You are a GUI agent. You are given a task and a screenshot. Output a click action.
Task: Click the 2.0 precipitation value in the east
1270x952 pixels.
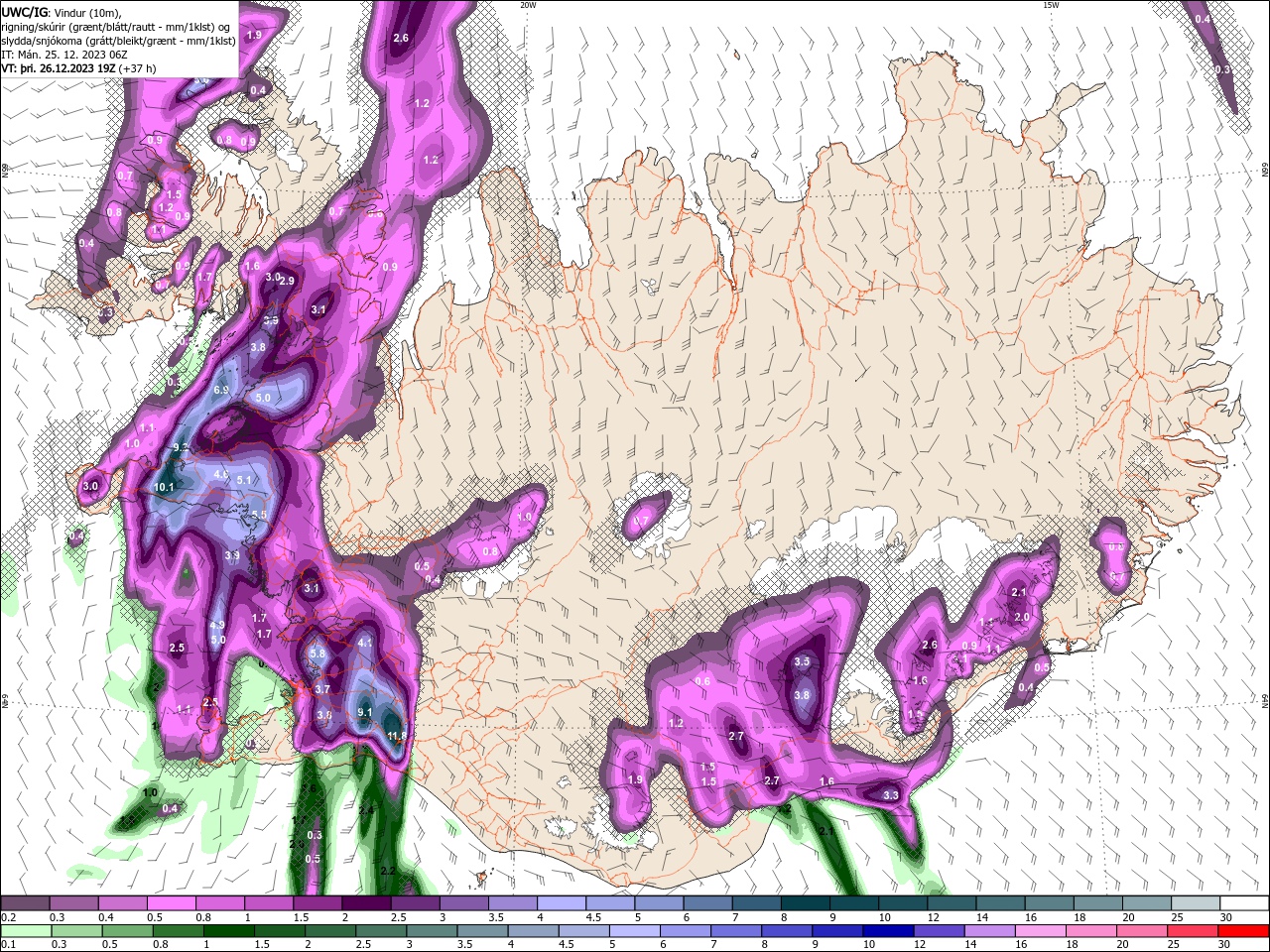[1021, 616]
